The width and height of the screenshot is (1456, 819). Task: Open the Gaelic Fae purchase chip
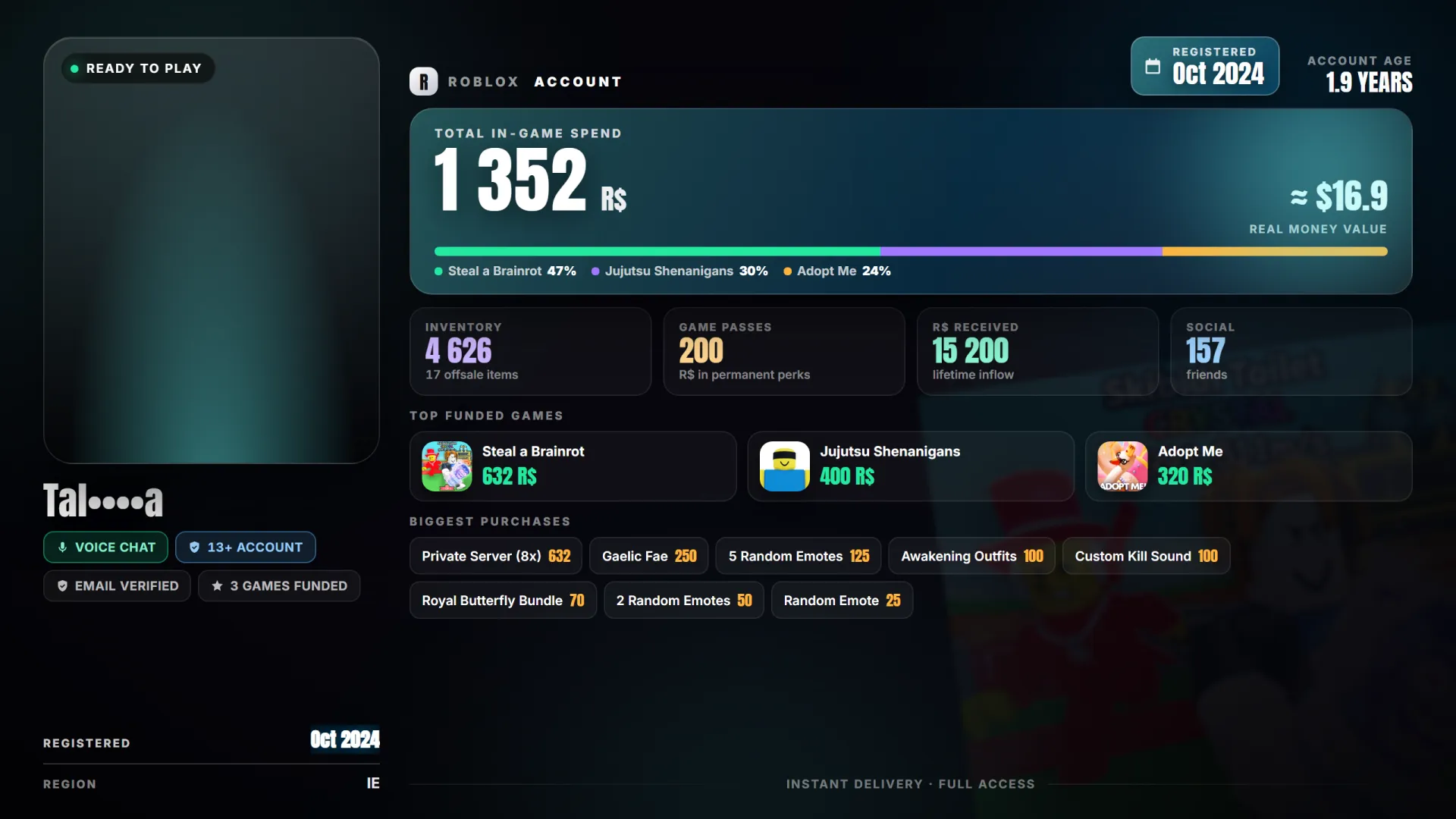click(649, 557)
